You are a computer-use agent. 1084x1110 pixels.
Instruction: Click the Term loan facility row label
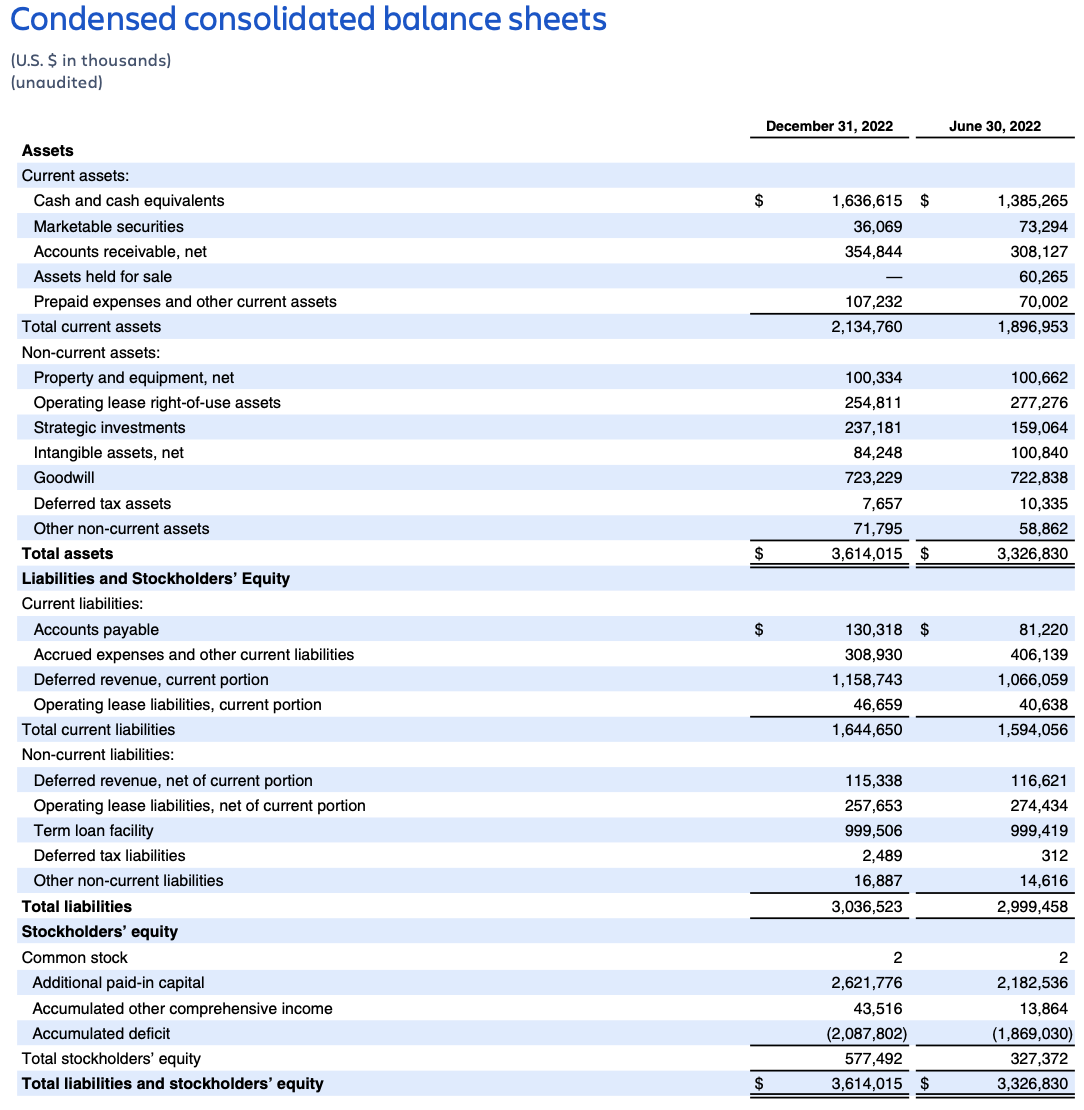(94, 831)
